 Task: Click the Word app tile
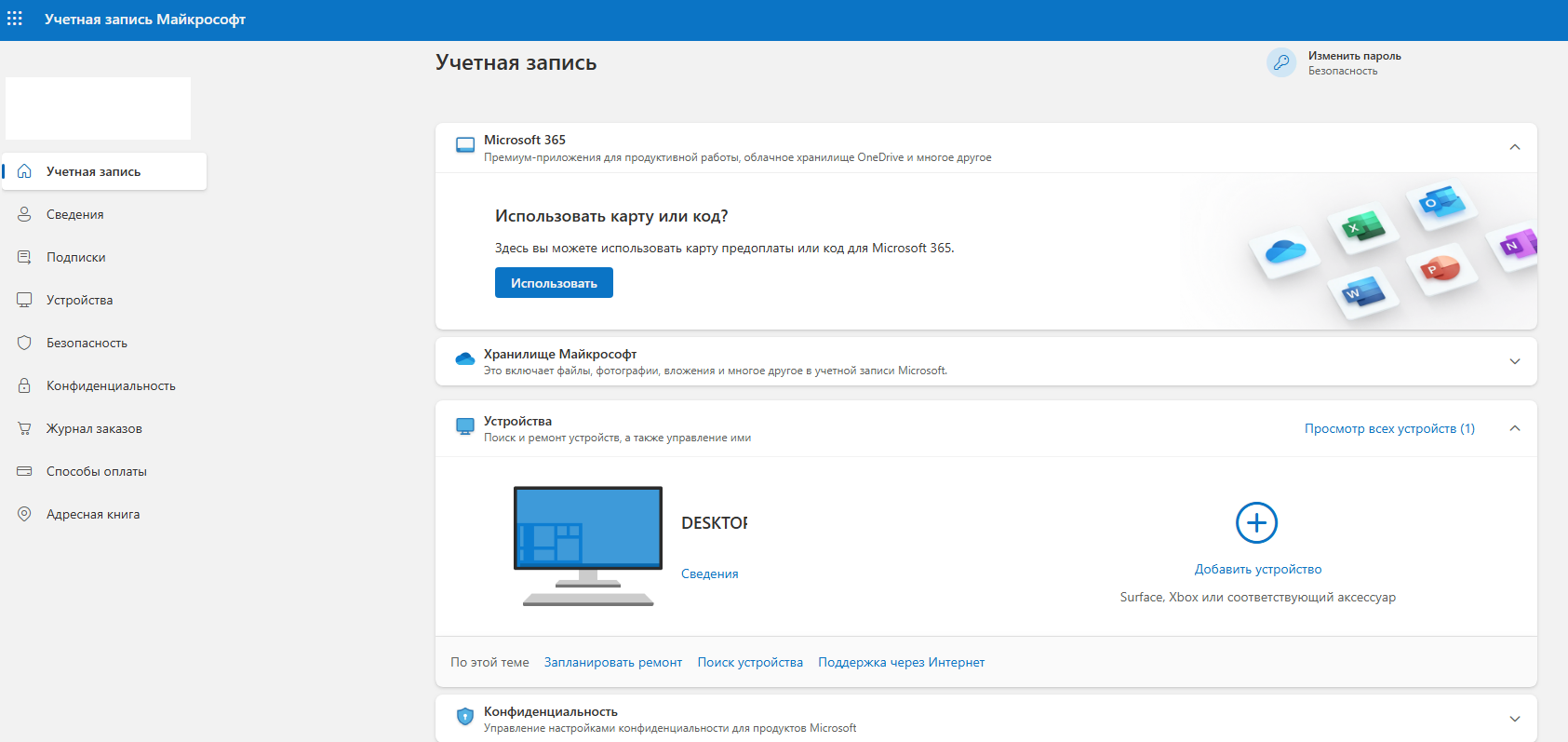[x=1363, y=293]
